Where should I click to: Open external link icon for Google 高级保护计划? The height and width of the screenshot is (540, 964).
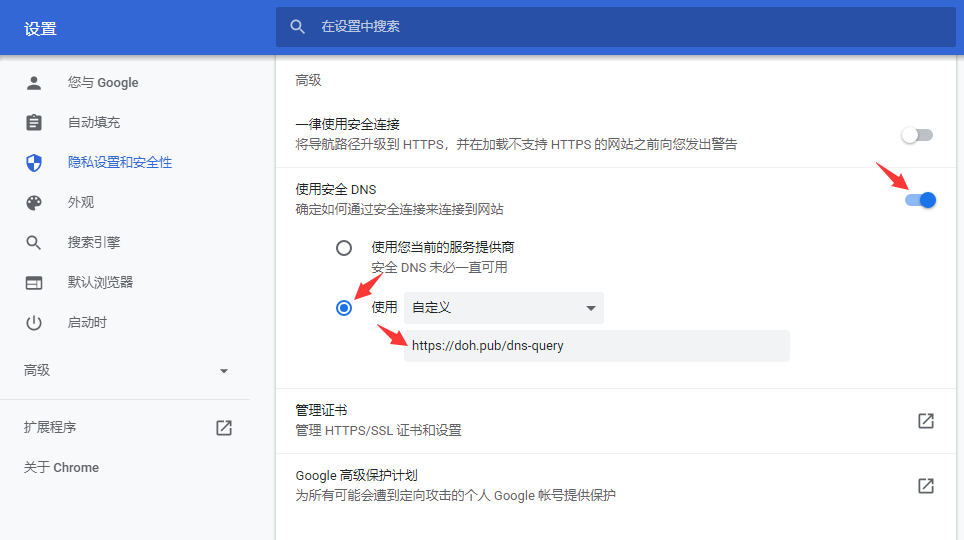926,486
